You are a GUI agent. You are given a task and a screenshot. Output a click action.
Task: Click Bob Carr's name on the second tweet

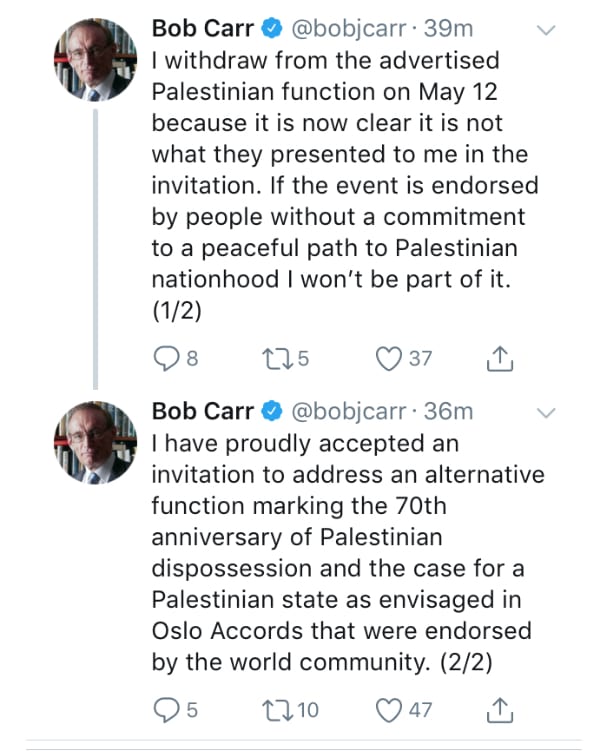203,411
